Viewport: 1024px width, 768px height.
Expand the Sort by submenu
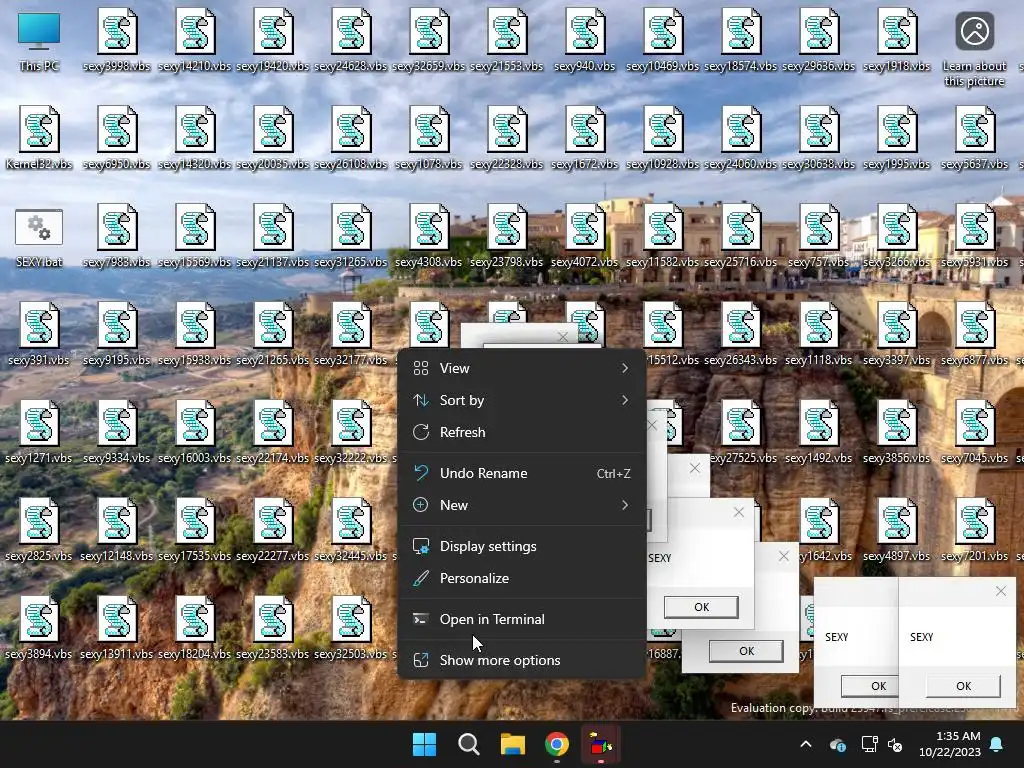tap(521, 400)
